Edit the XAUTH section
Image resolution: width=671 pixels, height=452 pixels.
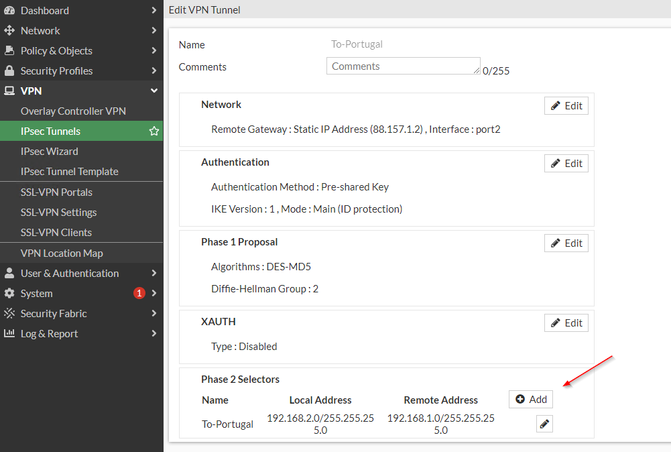[566, 323]
